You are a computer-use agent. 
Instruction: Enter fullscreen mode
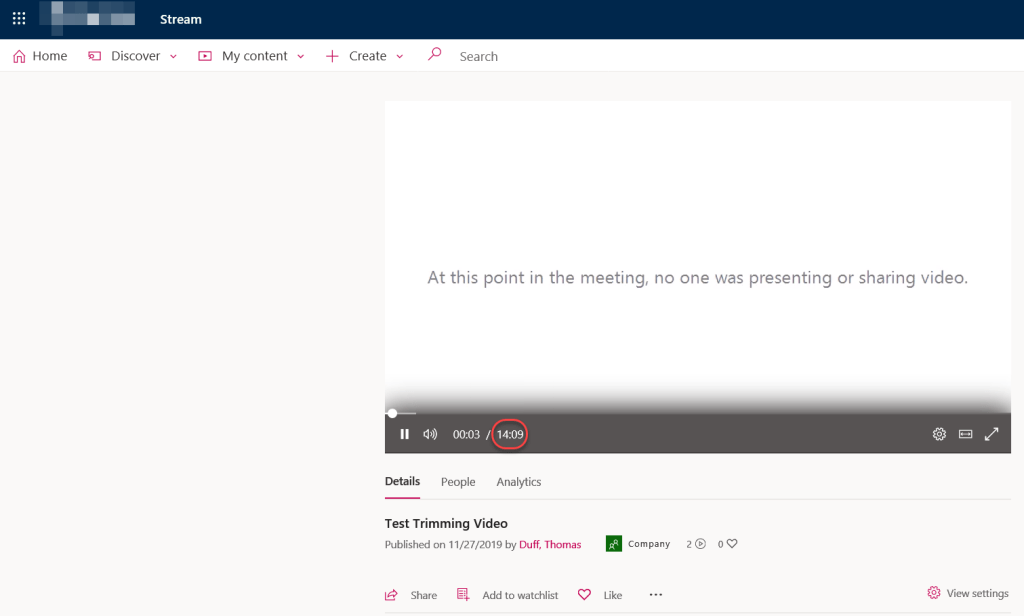(x=991, y=434)
